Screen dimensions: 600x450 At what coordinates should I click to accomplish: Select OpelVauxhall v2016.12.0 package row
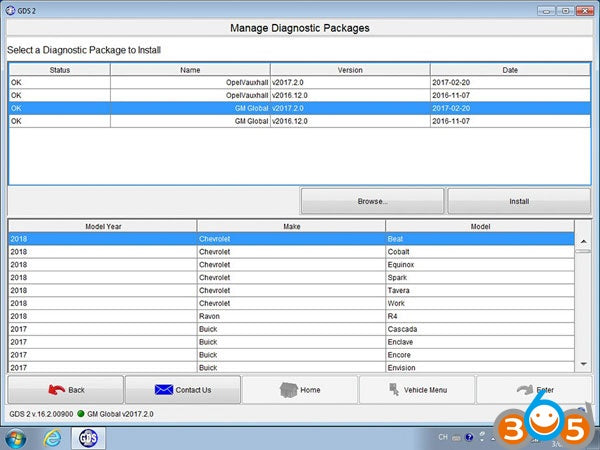click(x=300, y=95)
